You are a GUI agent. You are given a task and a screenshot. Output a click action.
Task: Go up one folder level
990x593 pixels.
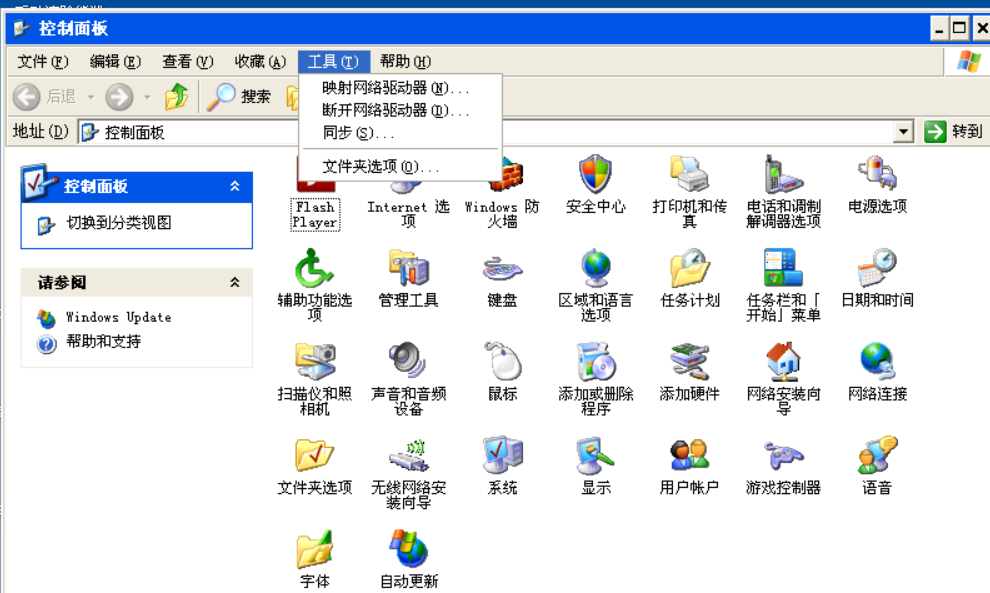pos(177,97)
